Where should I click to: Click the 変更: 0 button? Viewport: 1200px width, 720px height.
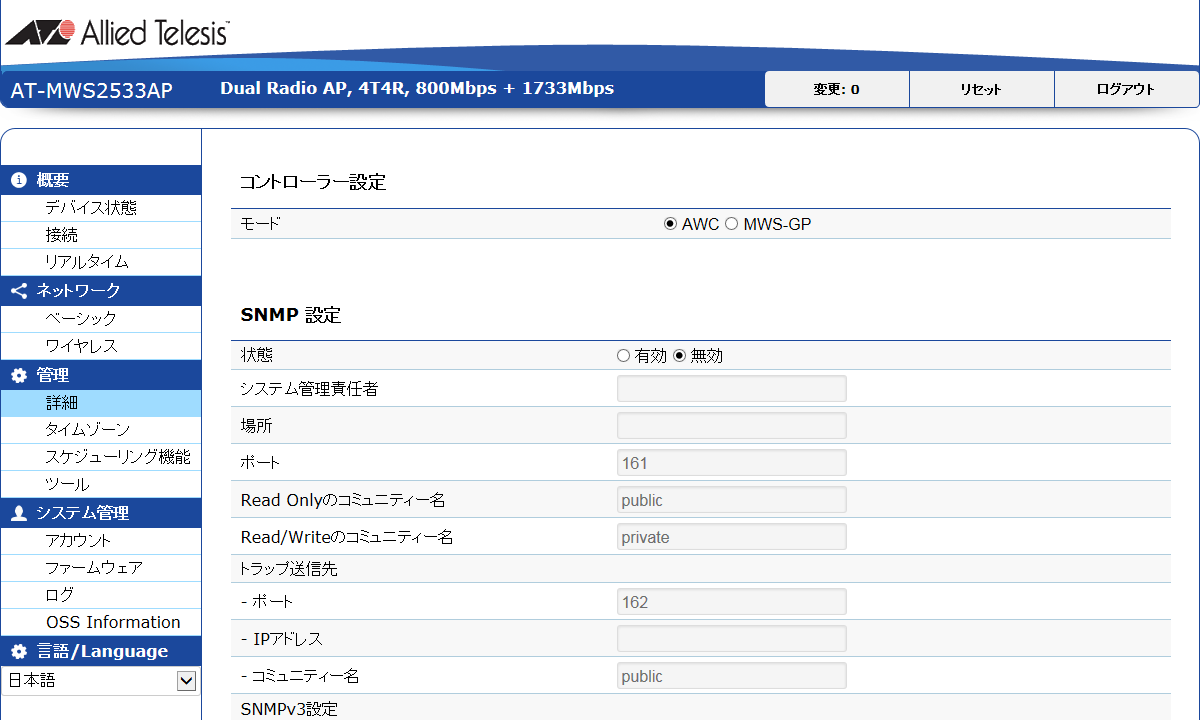[x=836, y=89]
